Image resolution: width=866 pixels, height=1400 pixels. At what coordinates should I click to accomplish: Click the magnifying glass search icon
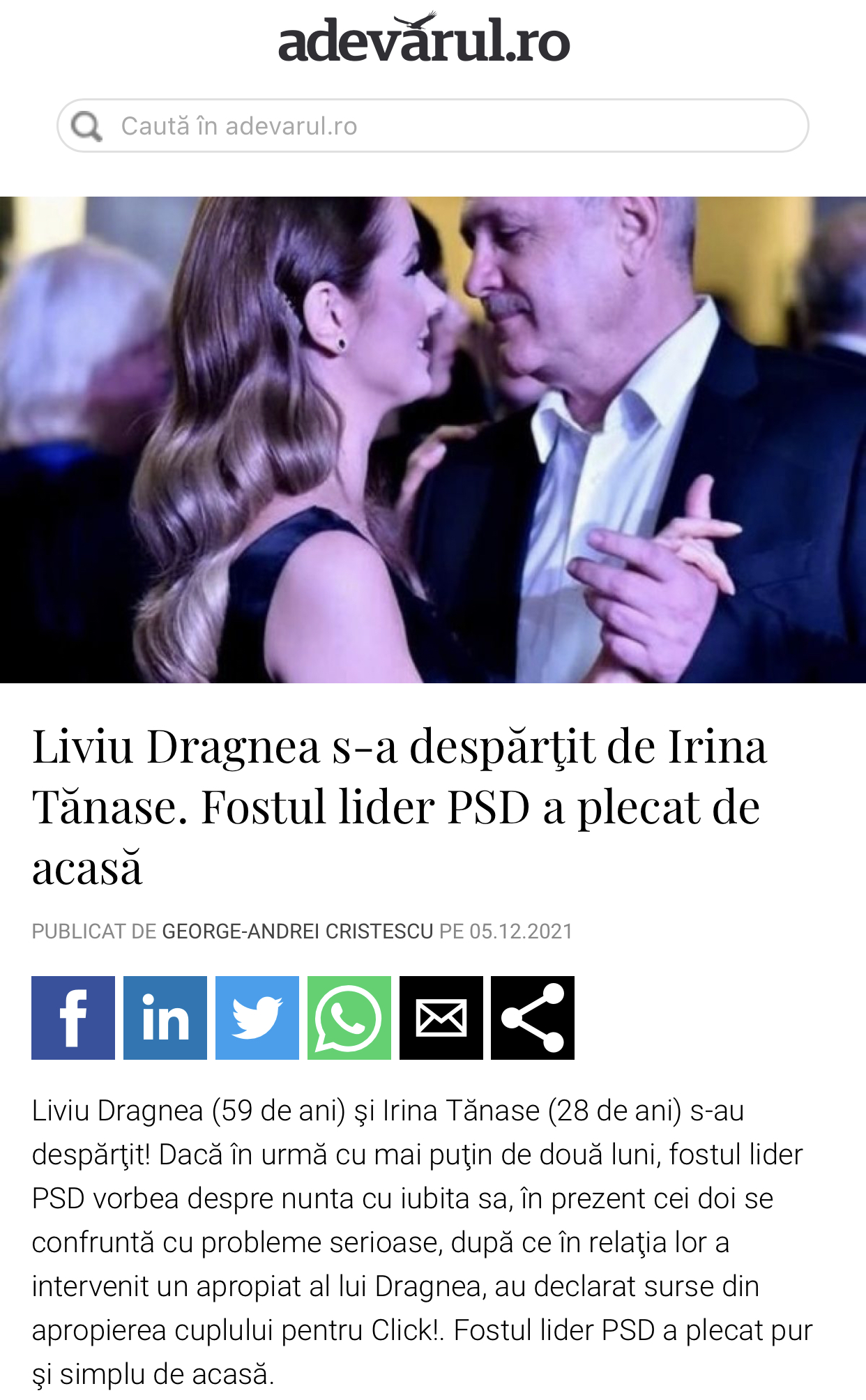[87, 126]
